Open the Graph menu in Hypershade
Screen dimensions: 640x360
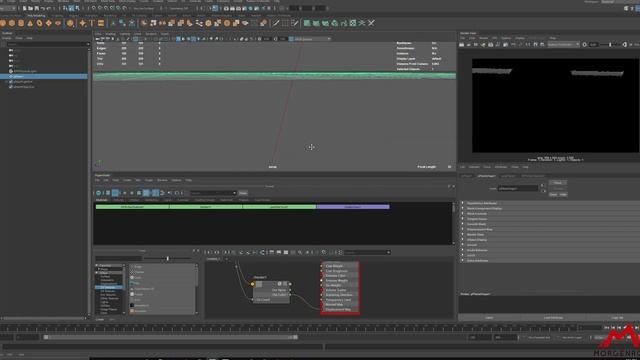149,180
